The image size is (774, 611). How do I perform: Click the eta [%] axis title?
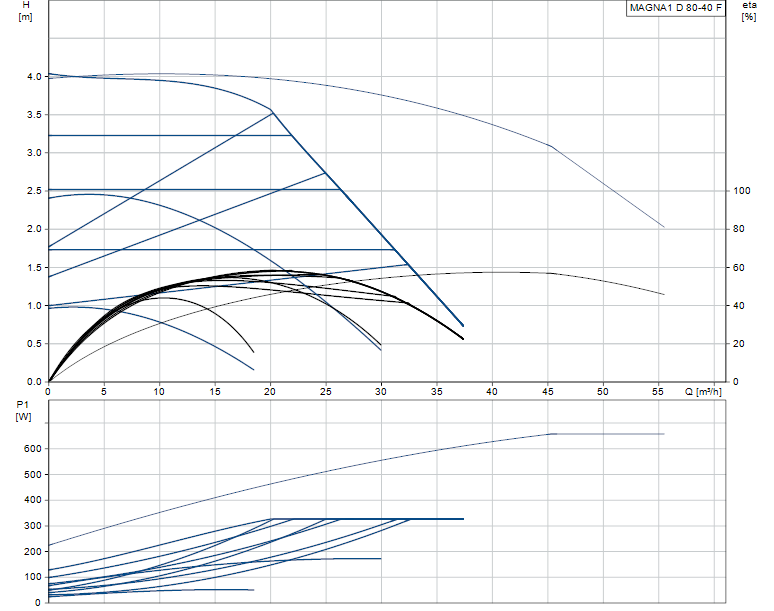pyautogui.click(x=749, y=11)
